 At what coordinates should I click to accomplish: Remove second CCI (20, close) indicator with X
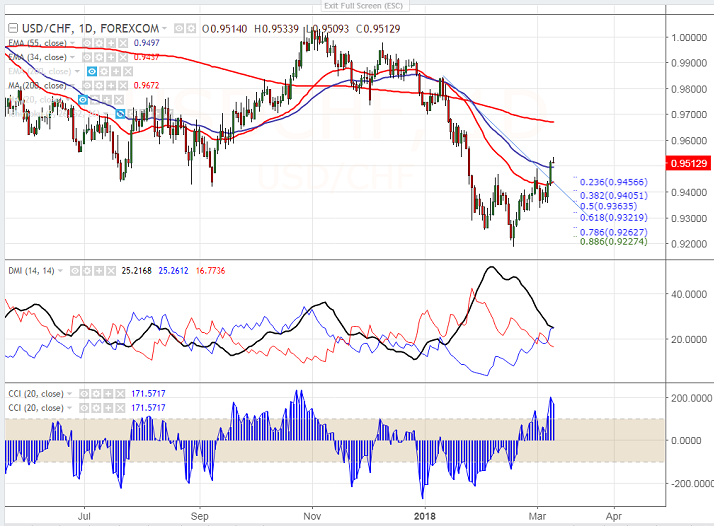120,408
